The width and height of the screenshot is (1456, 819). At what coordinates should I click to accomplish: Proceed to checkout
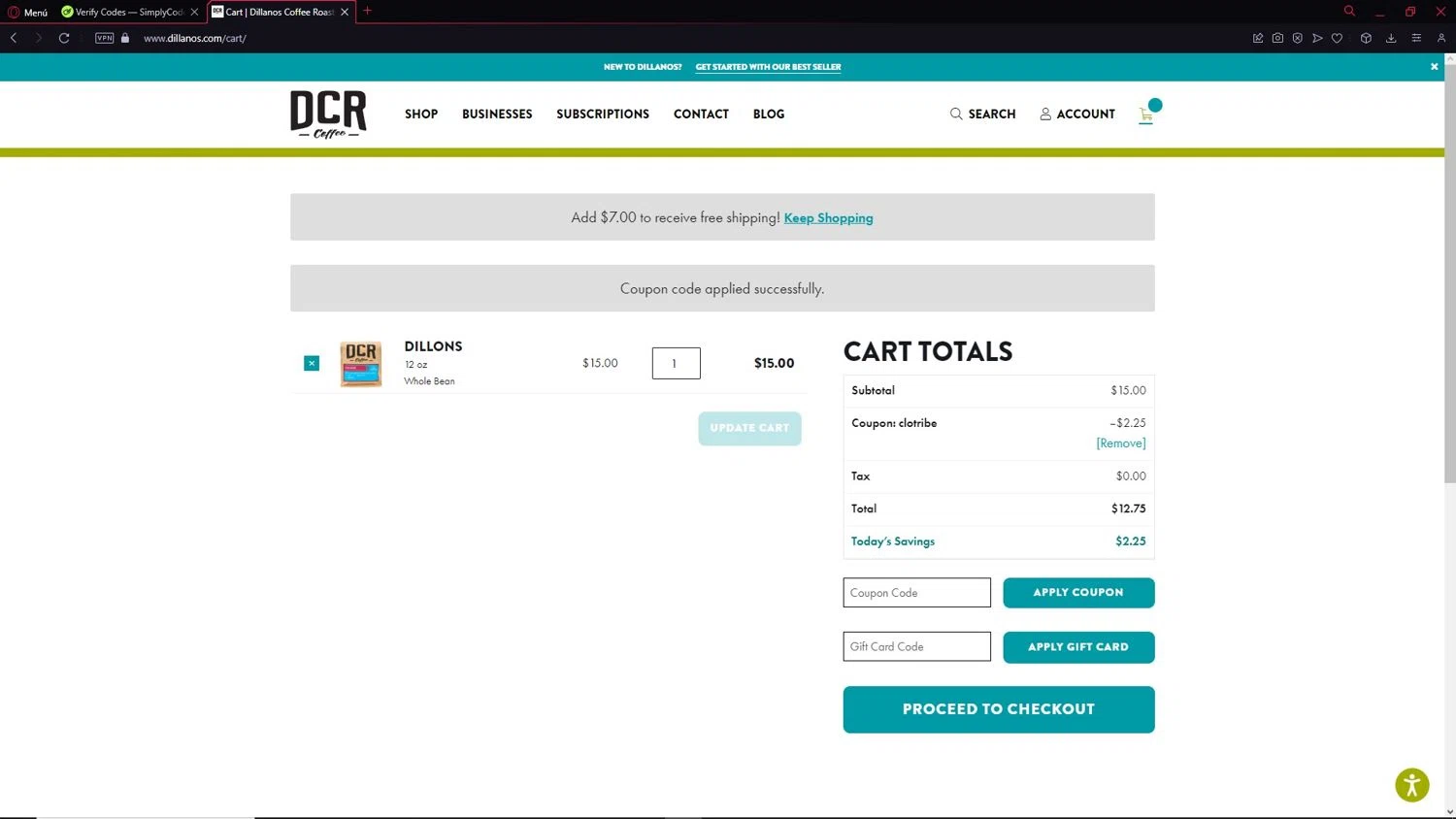click(x=999, y=709)
